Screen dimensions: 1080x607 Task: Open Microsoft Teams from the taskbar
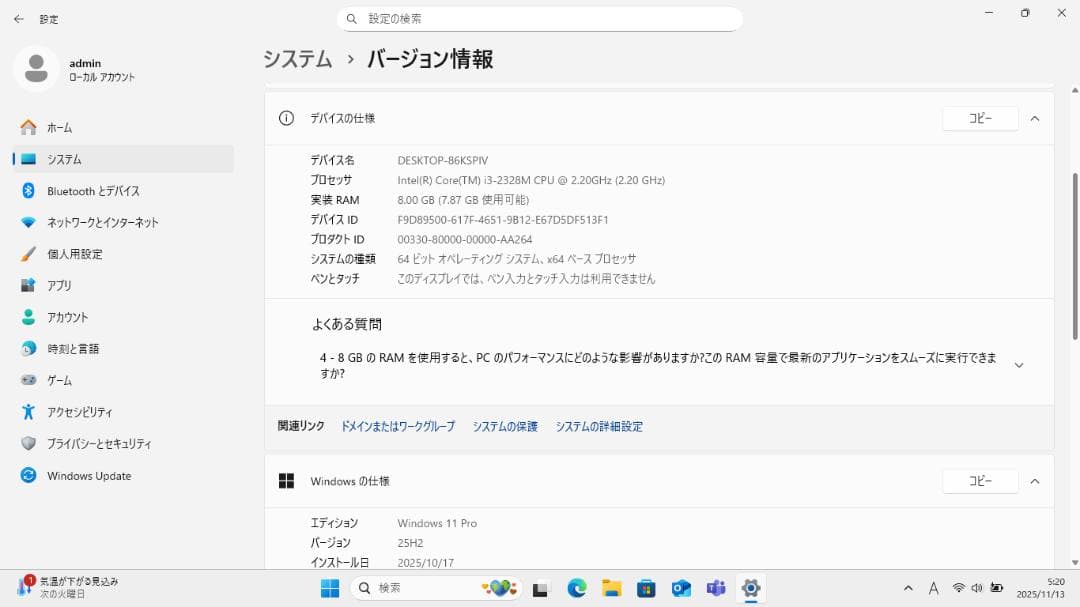tap(716, 588)
